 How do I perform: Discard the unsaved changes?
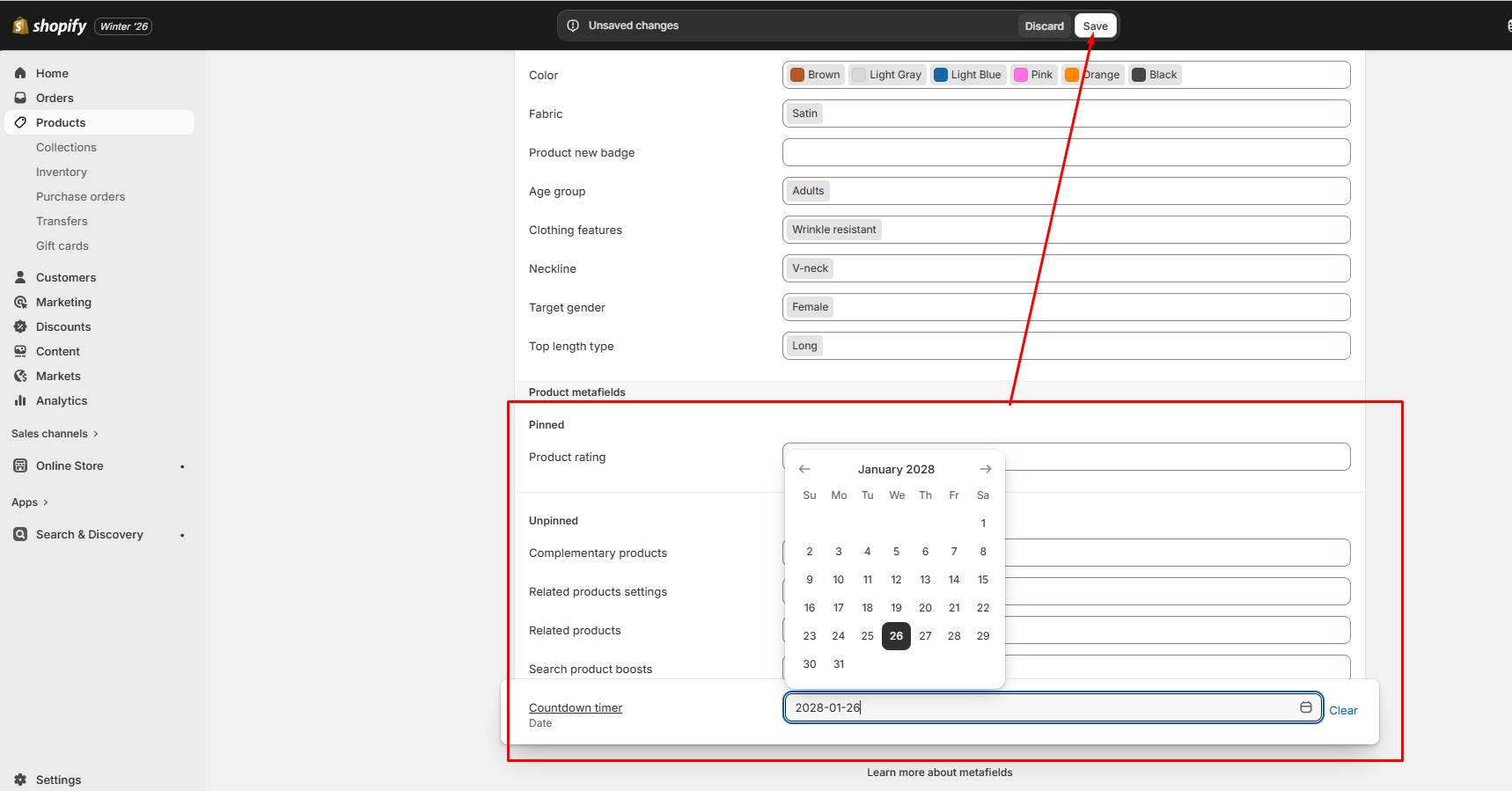(1044, 26)
